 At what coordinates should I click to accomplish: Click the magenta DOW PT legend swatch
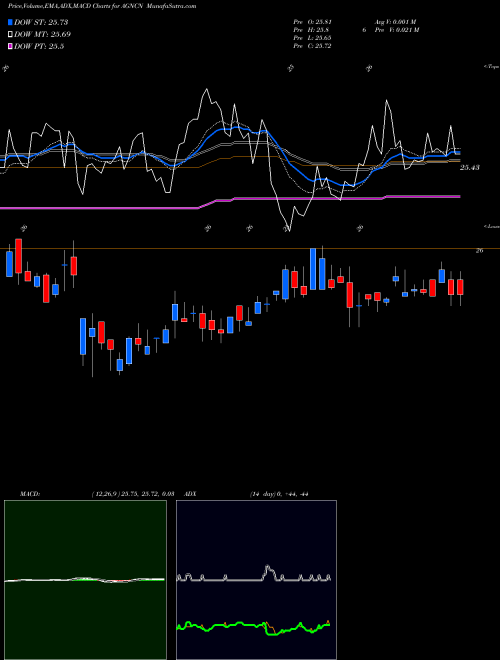click(11, 47)
